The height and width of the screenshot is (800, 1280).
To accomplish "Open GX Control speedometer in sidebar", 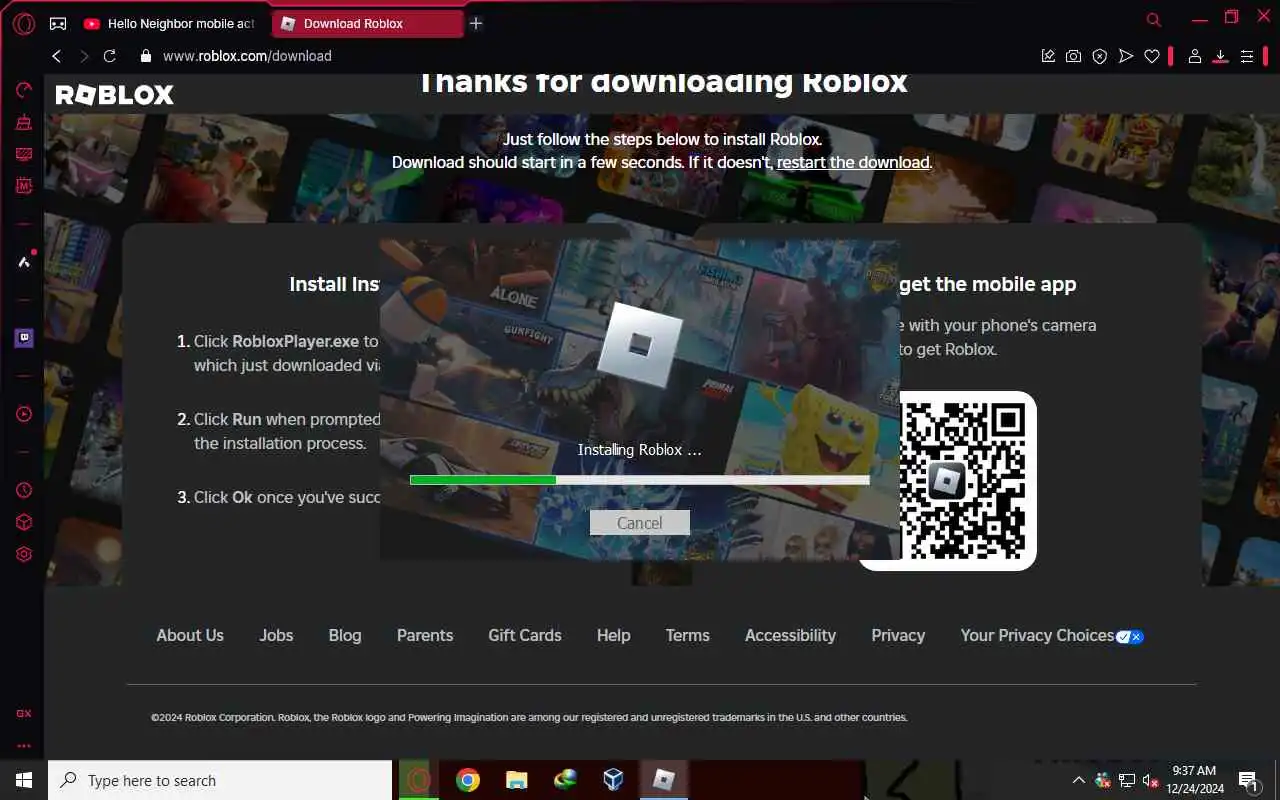I will click(24, 91).
